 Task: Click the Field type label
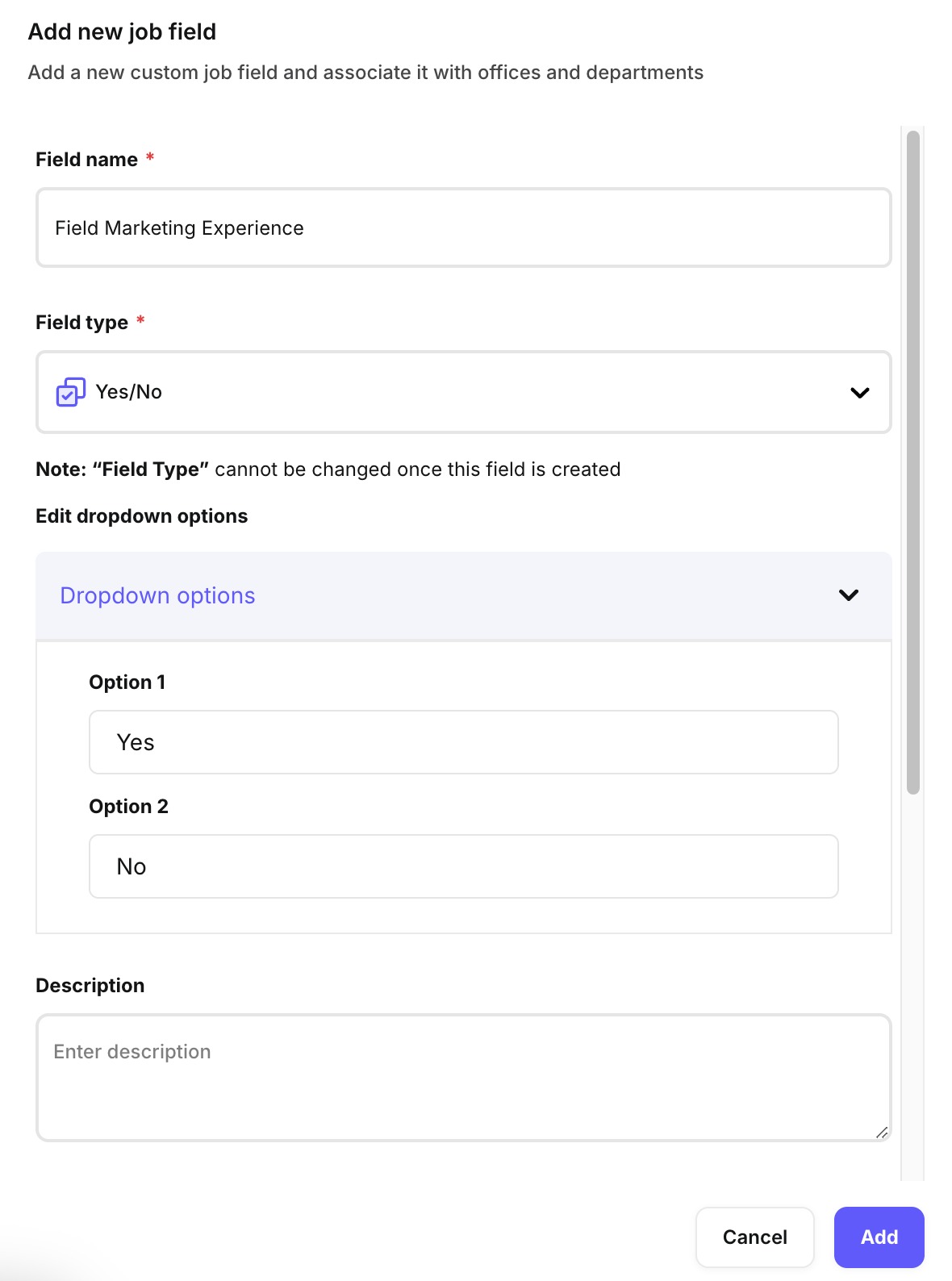pyautogui.click(x=81, y=323)
